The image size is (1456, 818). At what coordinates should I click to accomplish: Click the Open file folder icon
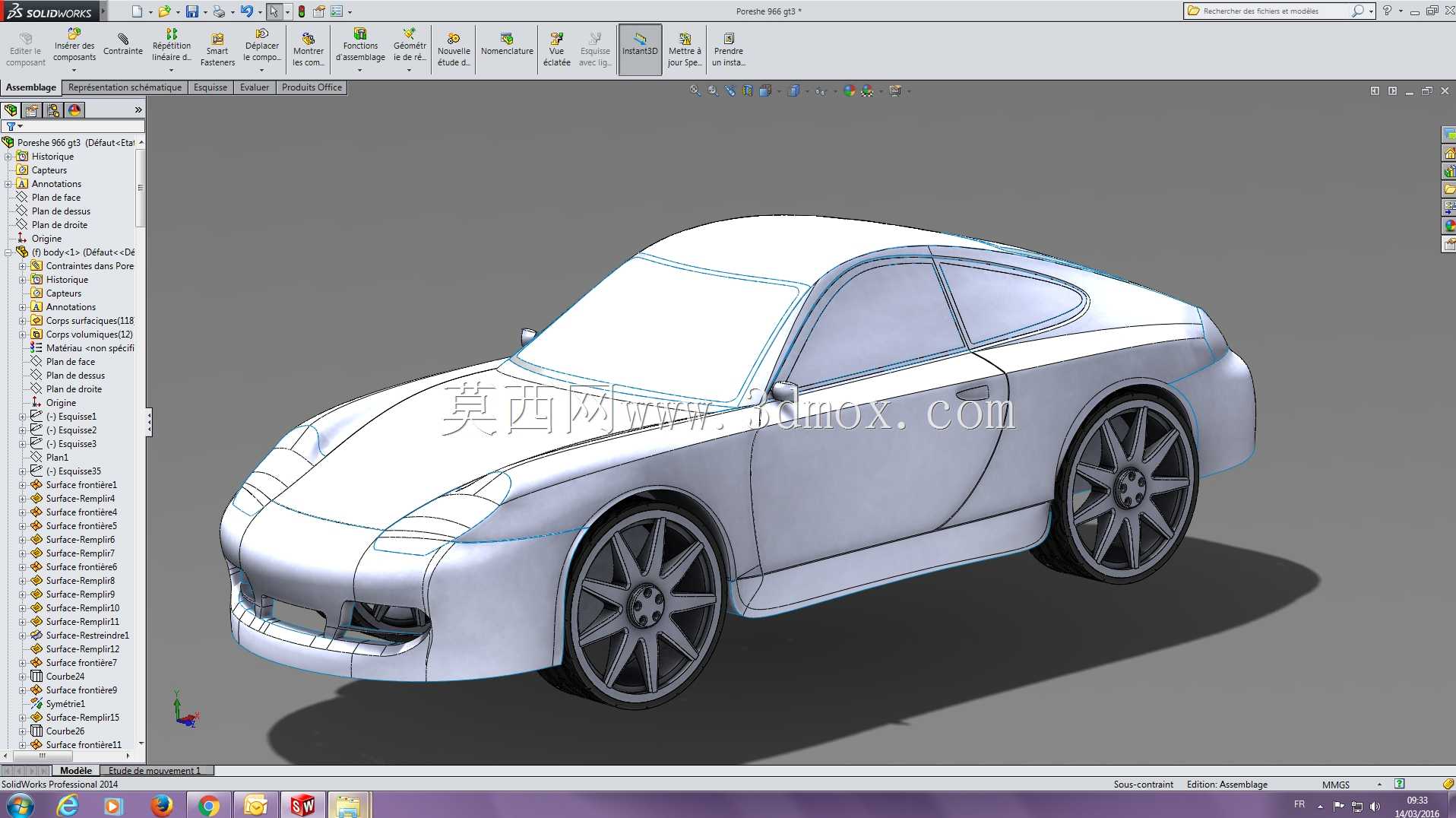[163, 11]
